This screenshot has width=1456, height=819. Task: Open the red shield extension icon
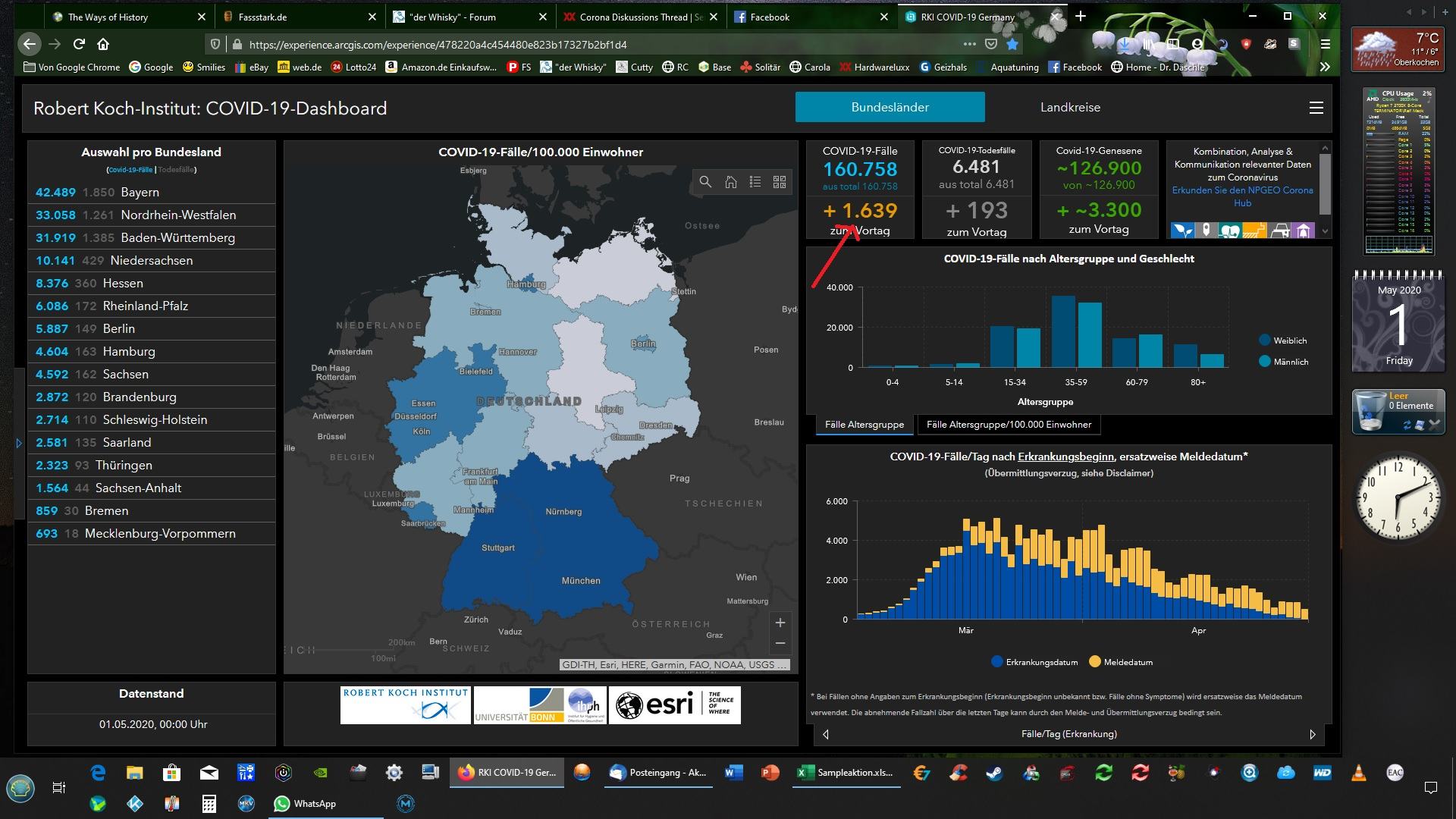pyautogui.click(x=1246, y=44)
